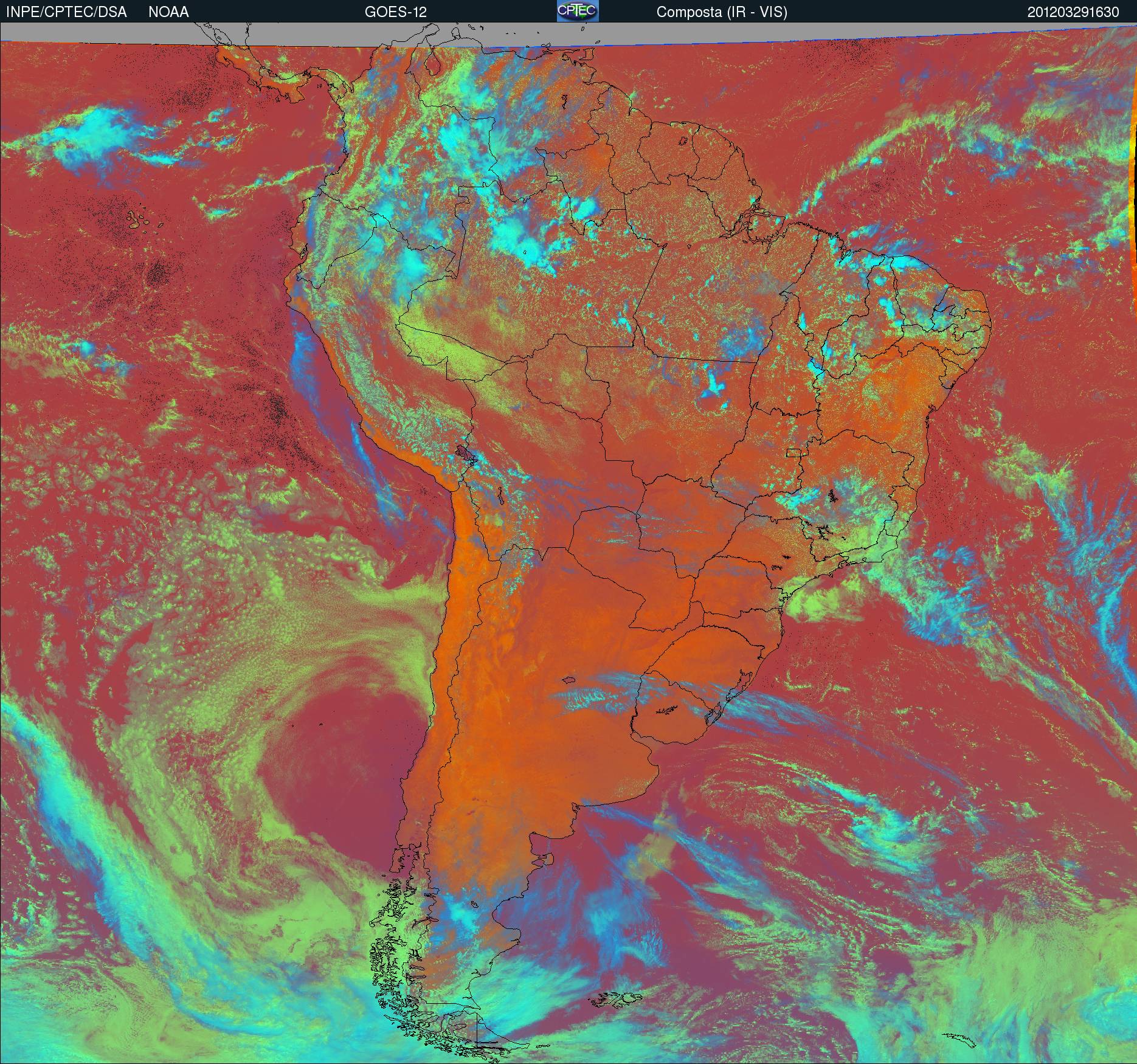Click the Composta (IR - VIS) title

pyautogui.click(x=722, y=12)
